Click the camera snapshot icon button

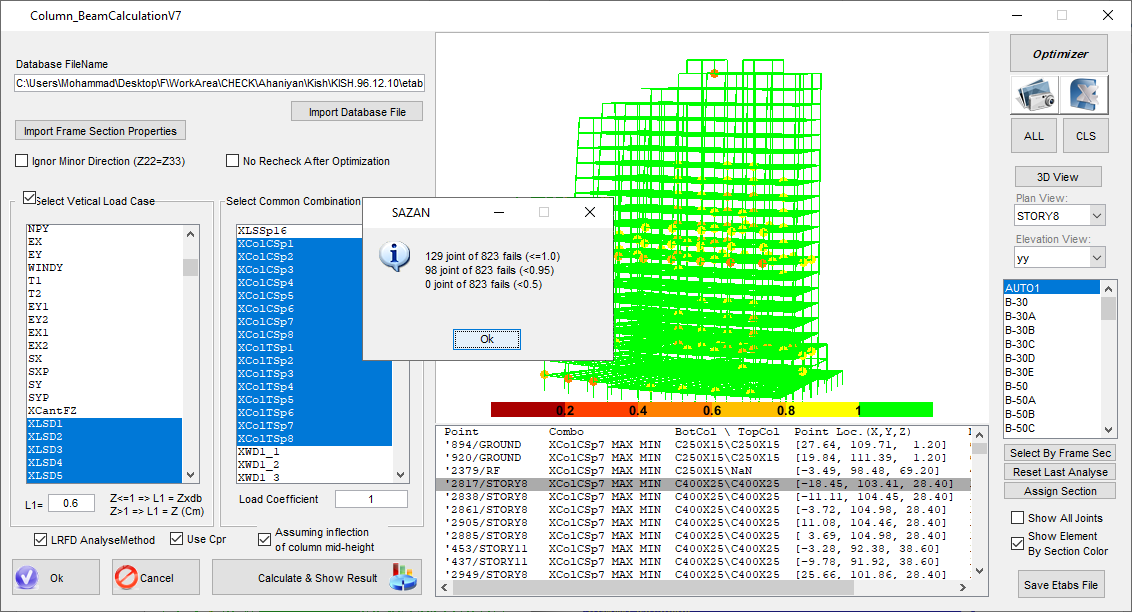pos(1034,94)
